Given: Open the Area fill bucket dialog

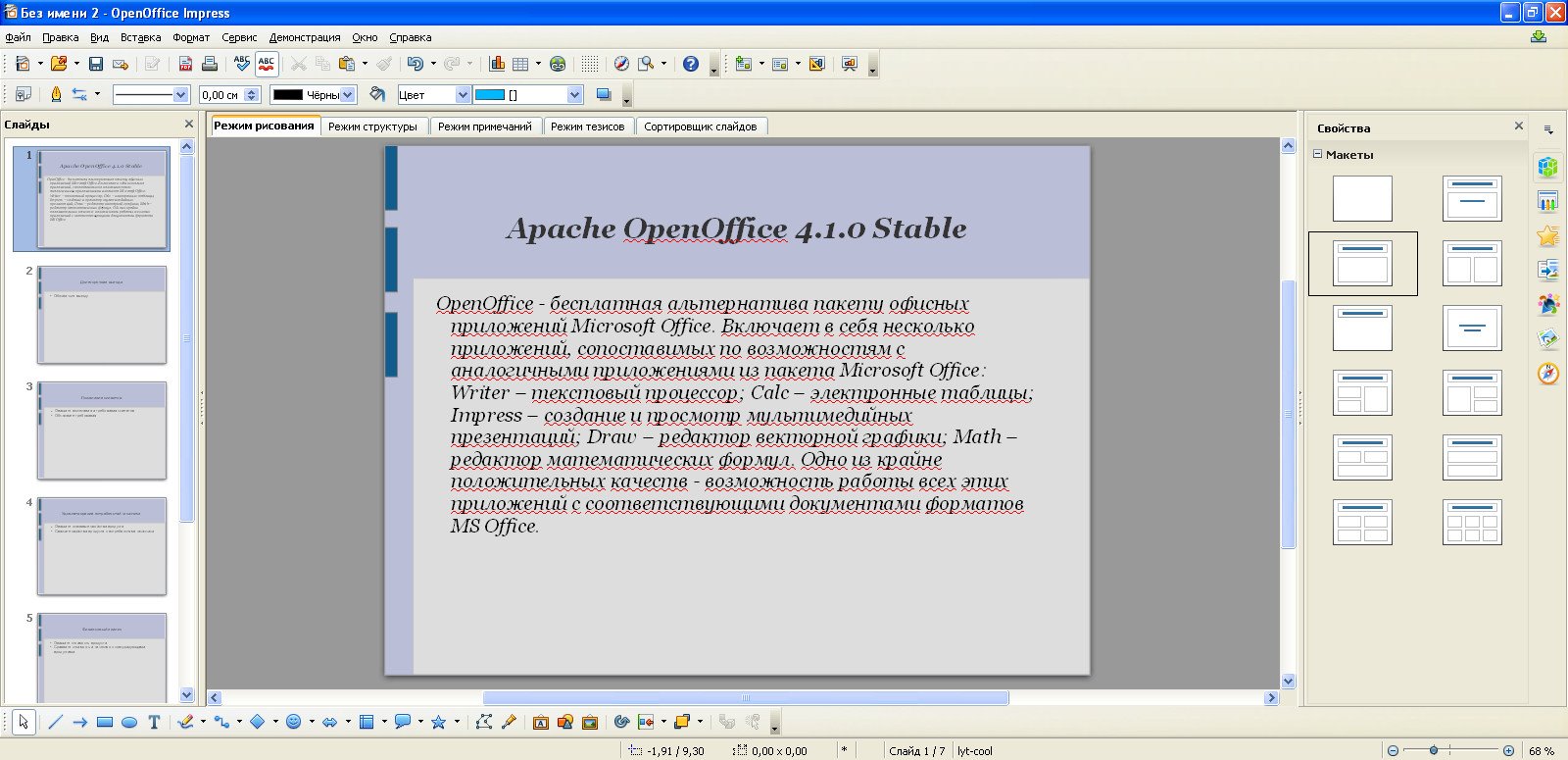Looking at the screenshot, I should (x=377, y=94).
